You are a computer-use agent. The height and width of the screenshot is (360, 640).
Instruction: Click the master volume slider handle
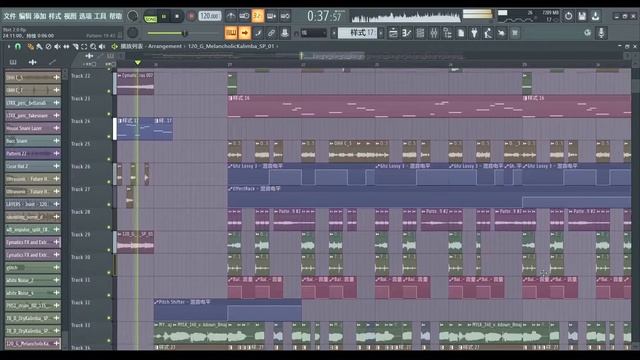pos(184,33)
